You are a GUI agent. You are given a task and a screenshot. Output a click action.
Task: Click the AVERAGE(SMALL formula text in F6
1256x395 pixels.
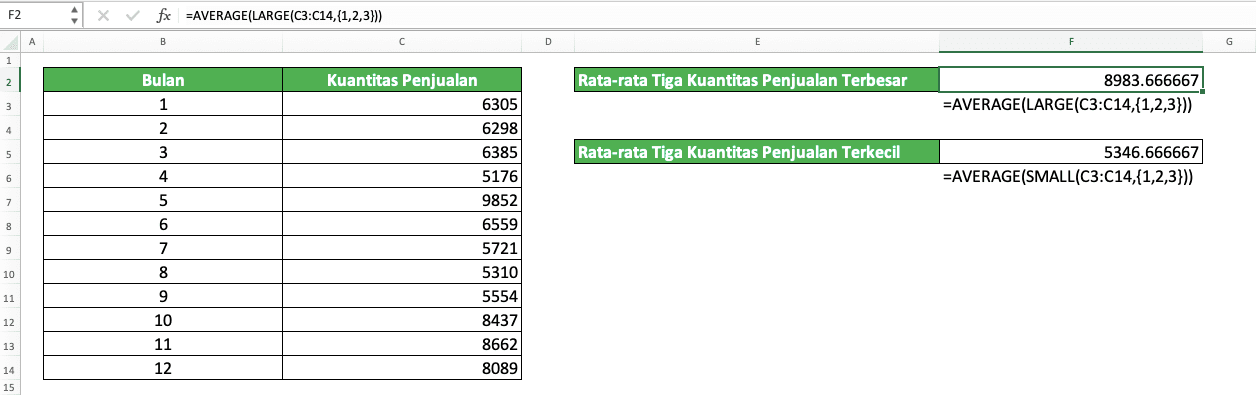tap(1067, 177)
